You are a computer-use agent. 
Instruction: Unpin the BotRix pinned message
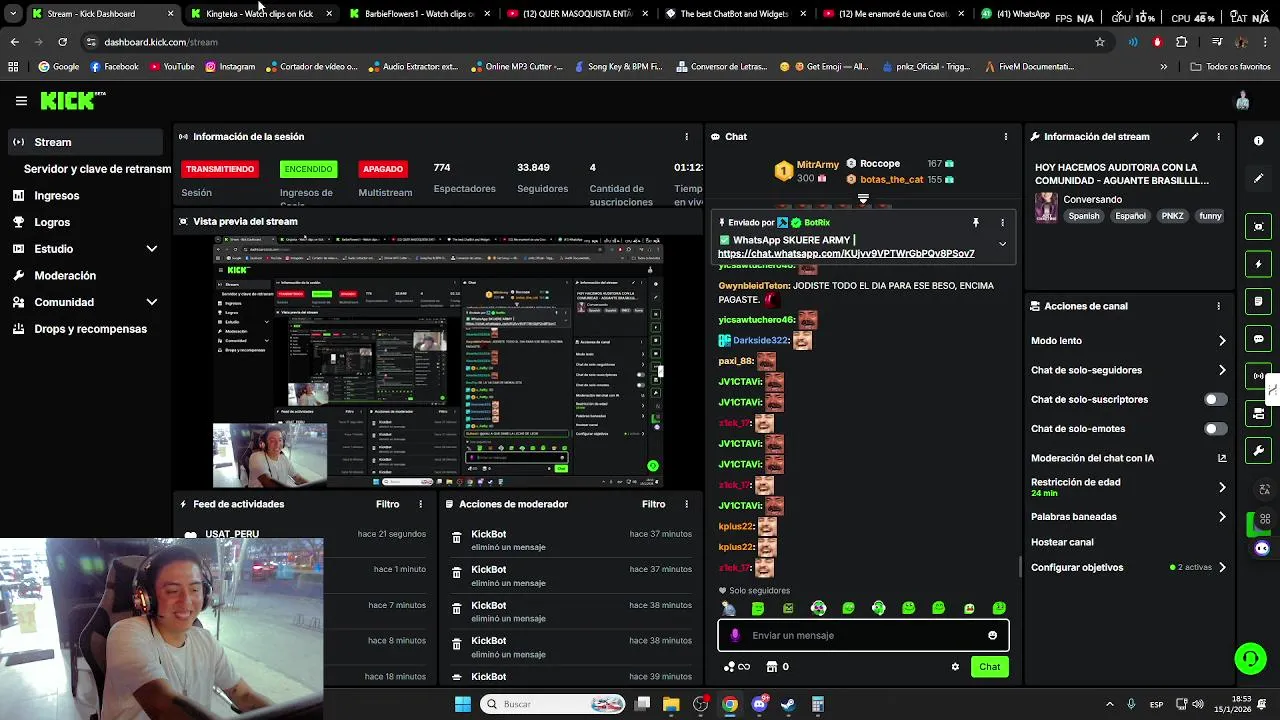976,223
